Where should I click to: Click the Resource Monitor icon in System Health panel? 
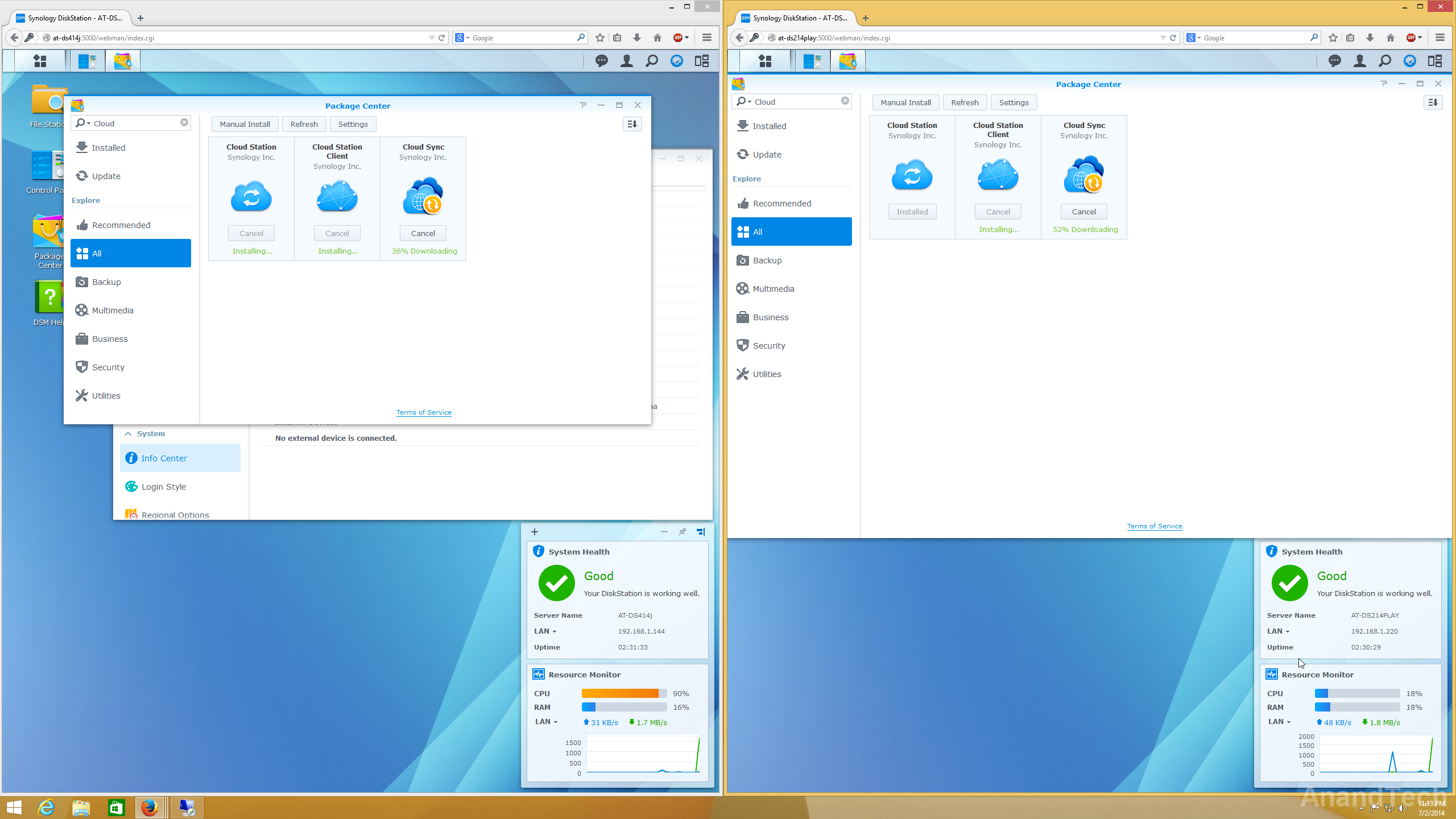click(538, 674)
